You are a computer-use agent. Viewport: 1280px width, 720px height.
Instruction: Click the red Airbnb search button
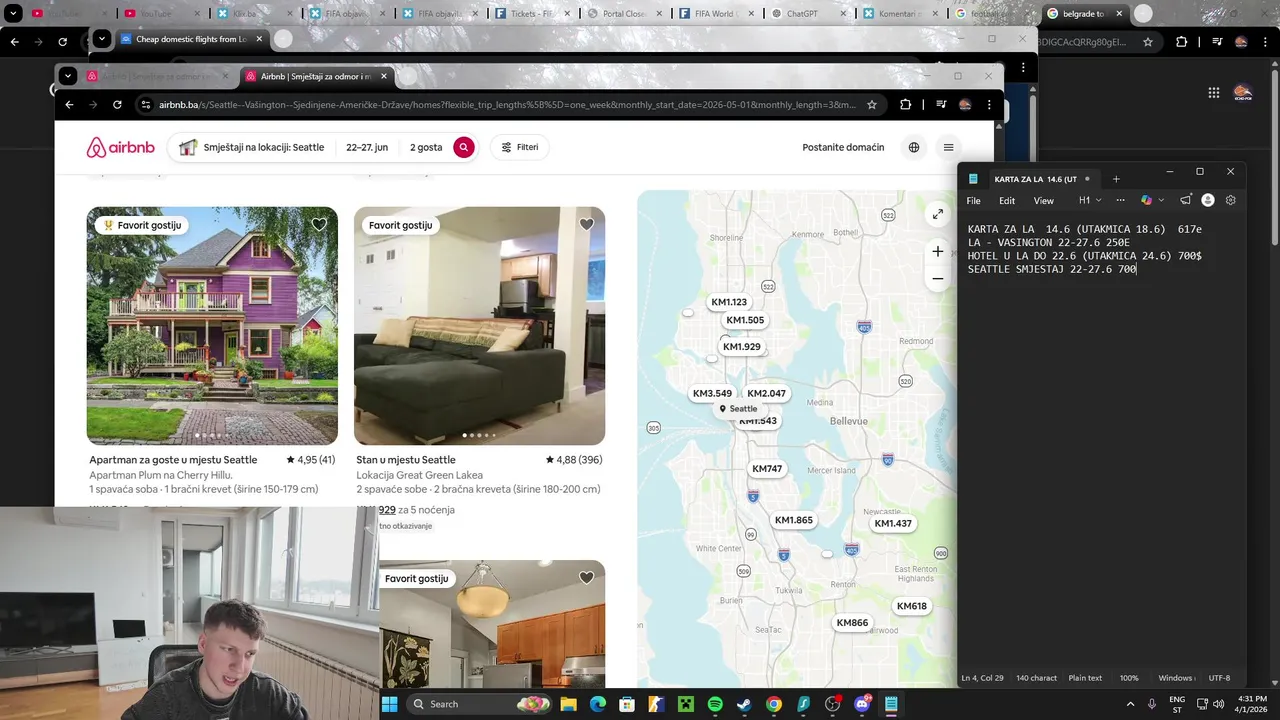point(464,147)
